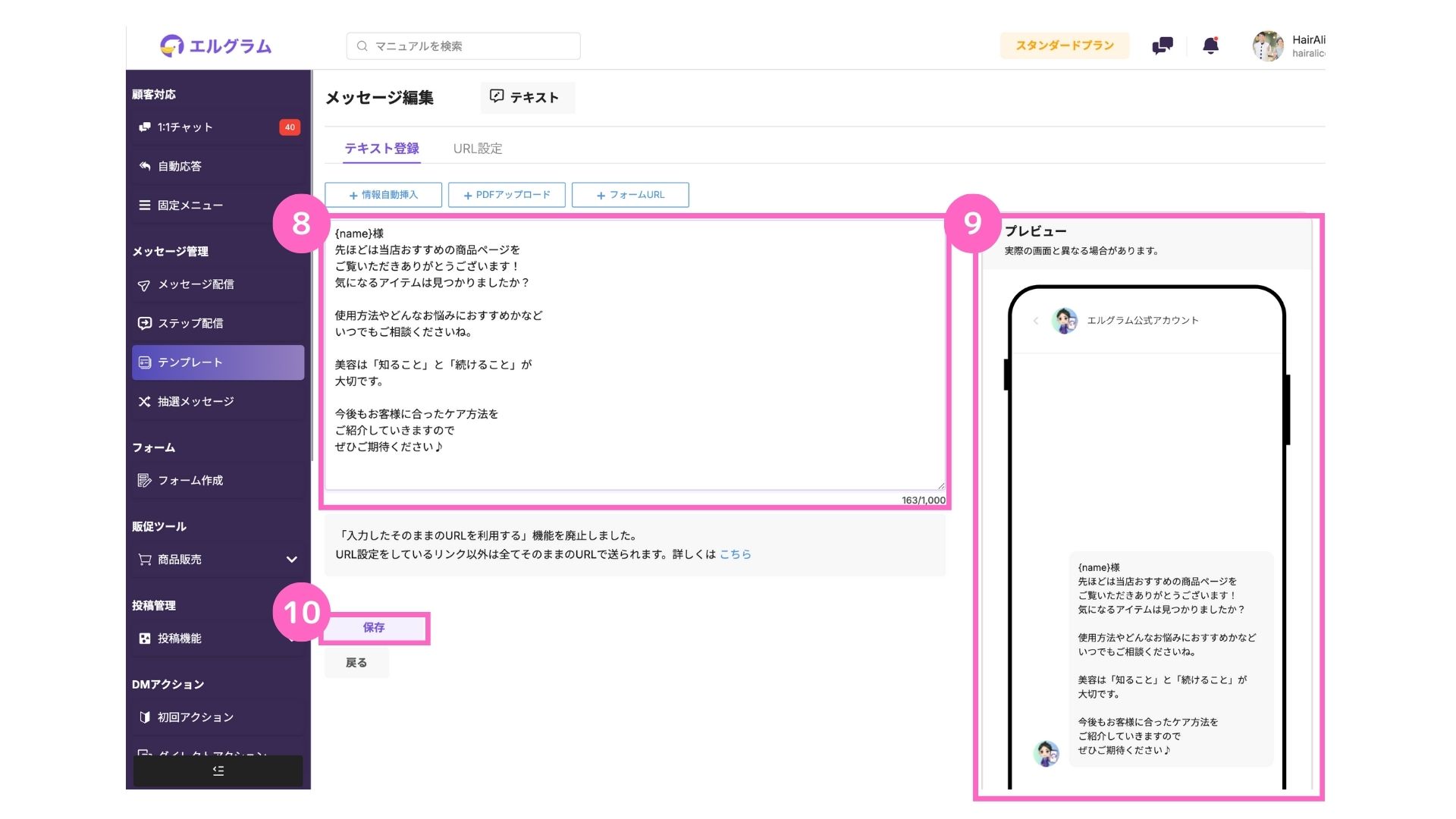Click the red 40 unread badge

(290, 127)
